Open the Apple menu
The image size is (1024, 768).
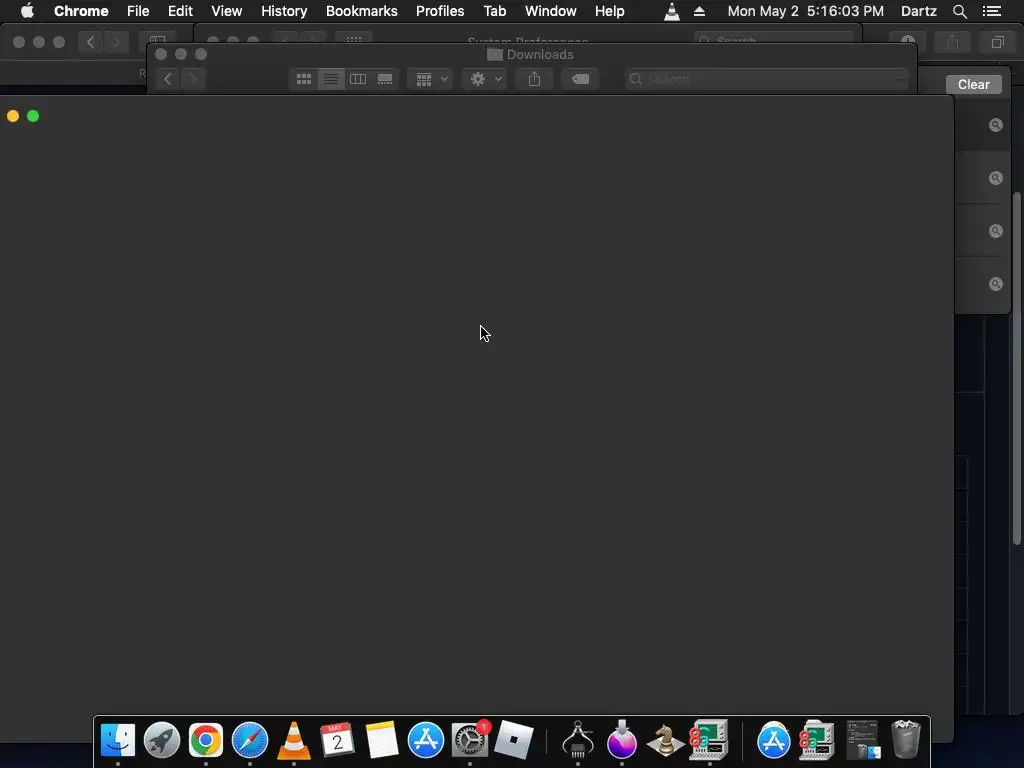pos(27,11)
